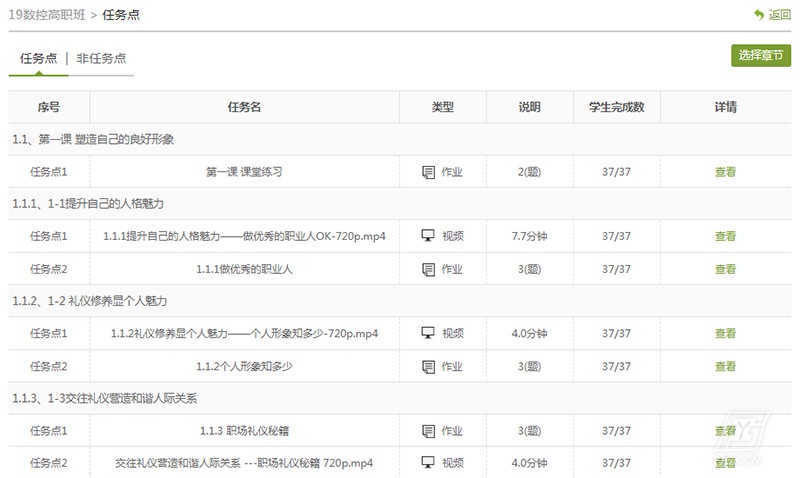Click video icon in 1.1.2礼仪修养 mp4 row
Screen dimensions: 800x478
pyautogui.click(x=429, y=333)
